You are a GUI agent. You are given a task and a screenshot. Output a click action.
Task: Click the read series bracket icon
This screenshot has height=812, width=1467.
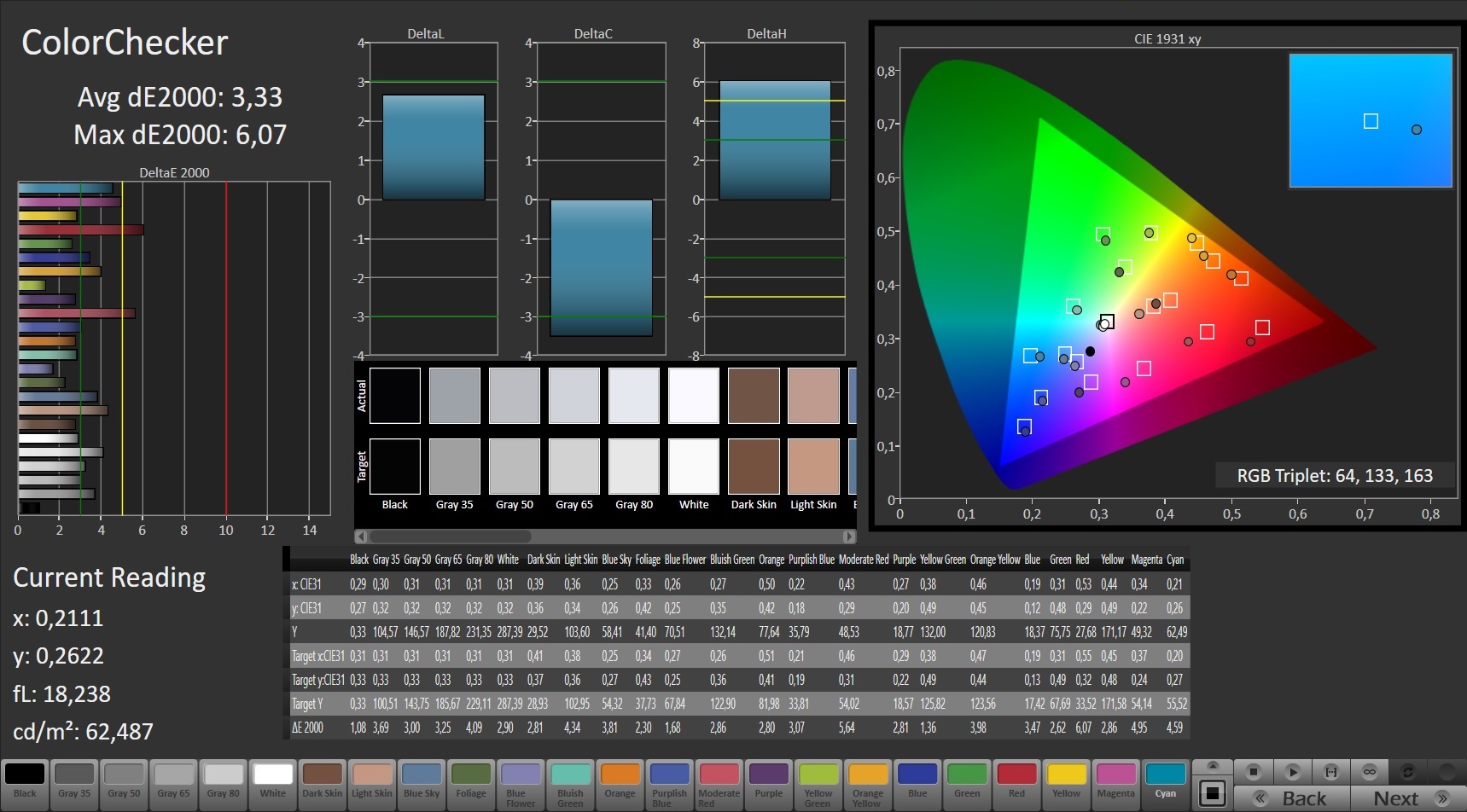[1330, 772]
